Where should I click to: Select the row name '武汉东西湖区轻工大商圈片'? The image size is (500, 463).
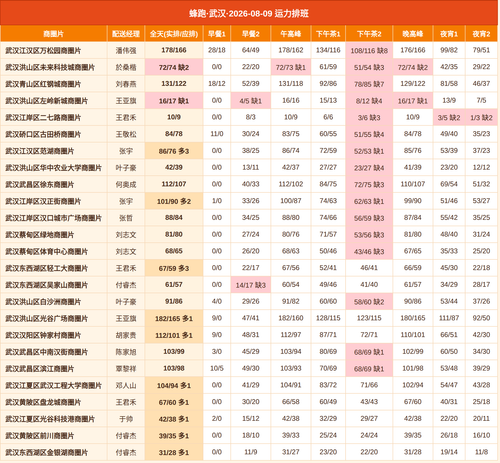coord(46,268)
